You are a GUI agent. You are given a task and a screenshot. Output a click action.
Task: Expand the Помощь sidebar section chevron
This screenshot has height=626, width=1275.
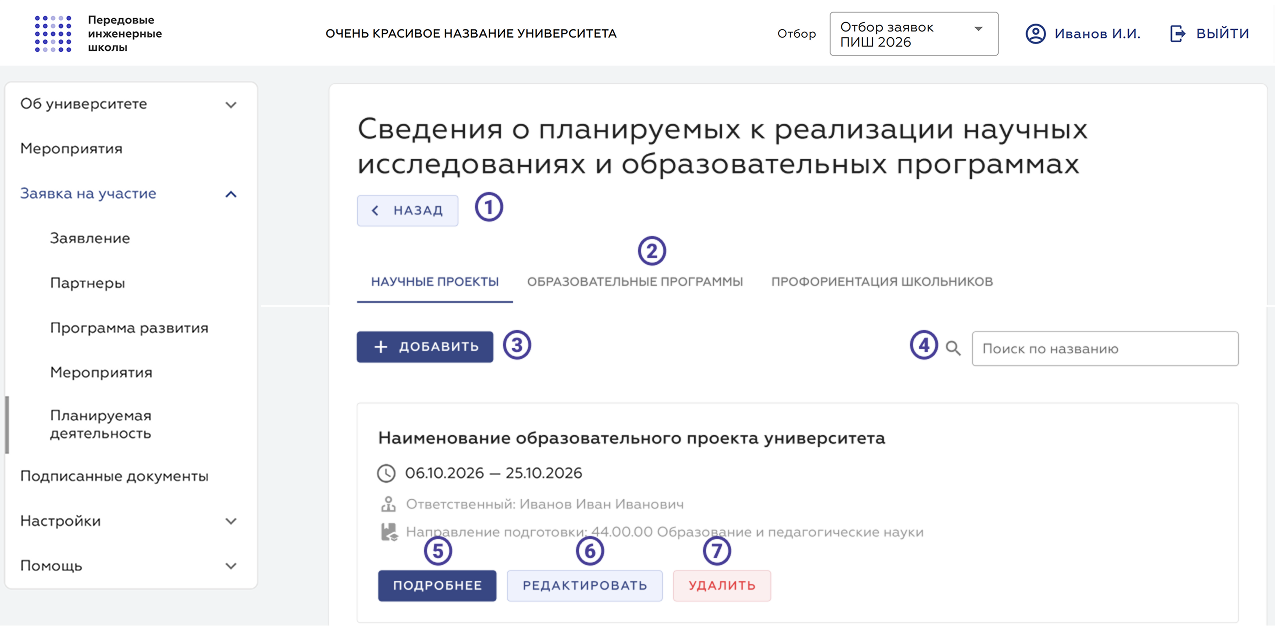click(231, 566)
